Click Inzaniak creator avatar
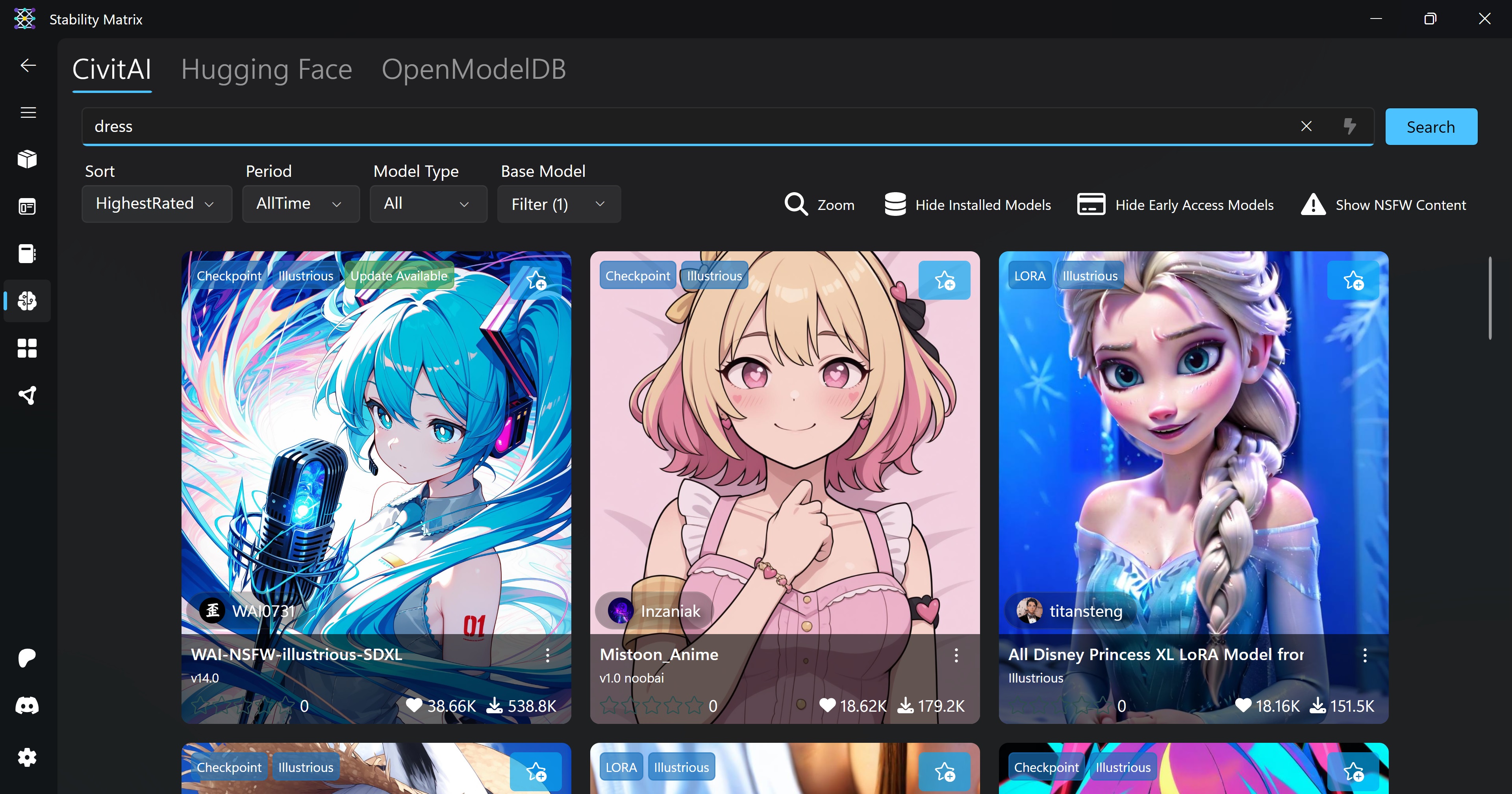 [x=621, y=611]
